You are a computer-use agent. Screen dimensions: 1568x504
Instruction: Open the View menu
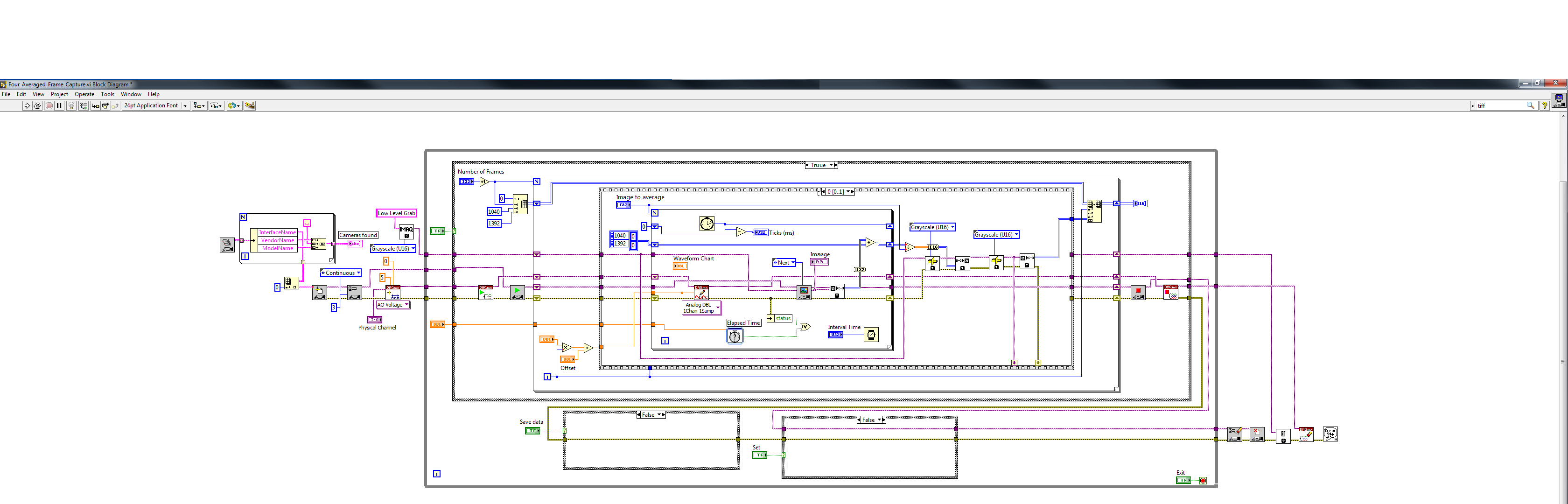pyautogui.click(x=38, y=94)
